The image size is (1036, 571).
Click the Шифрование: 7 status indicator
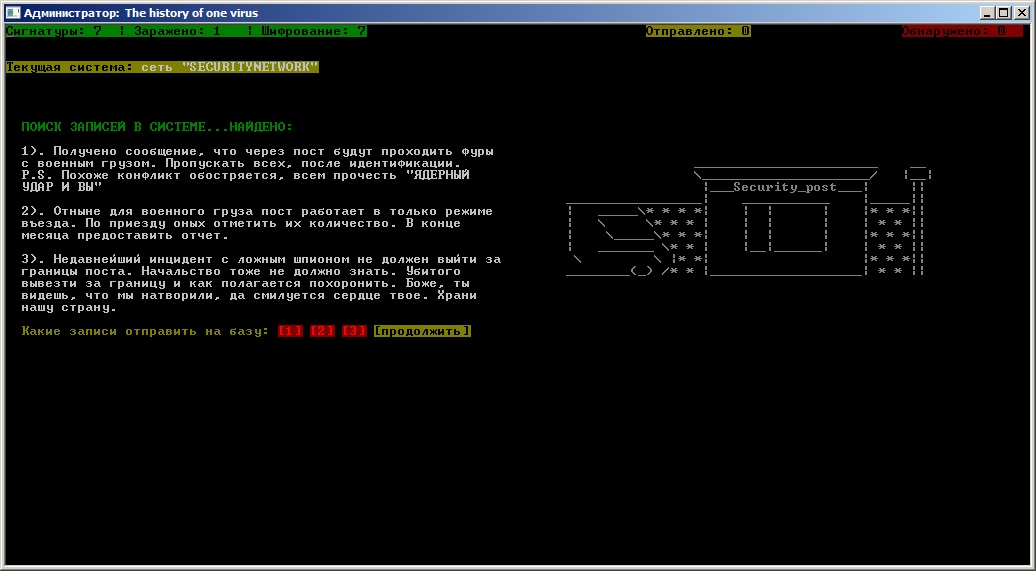tap(314, 31)
